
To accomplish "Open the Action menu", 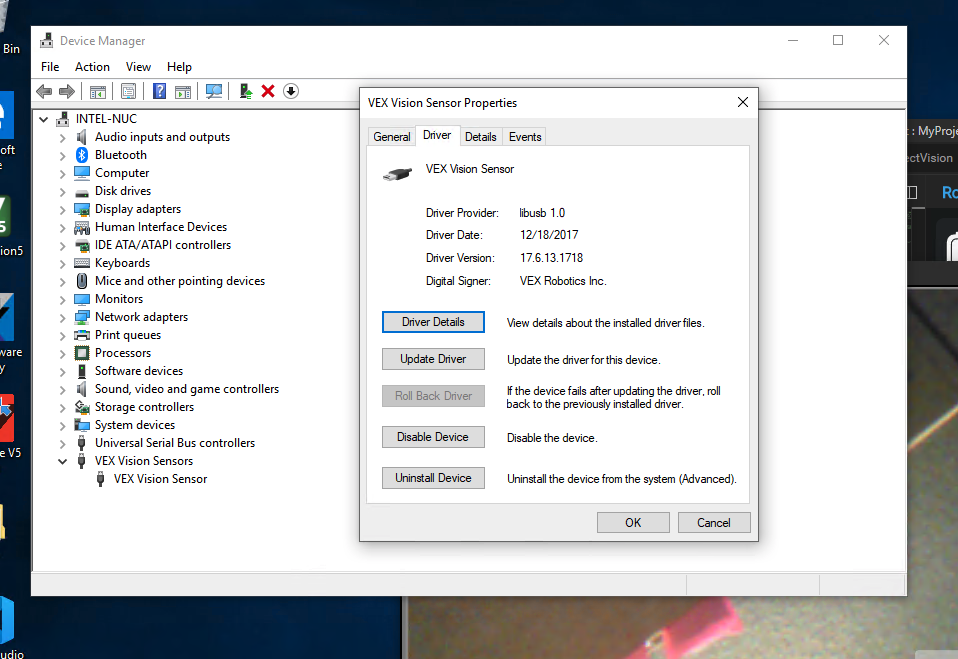I will point(92,67).
